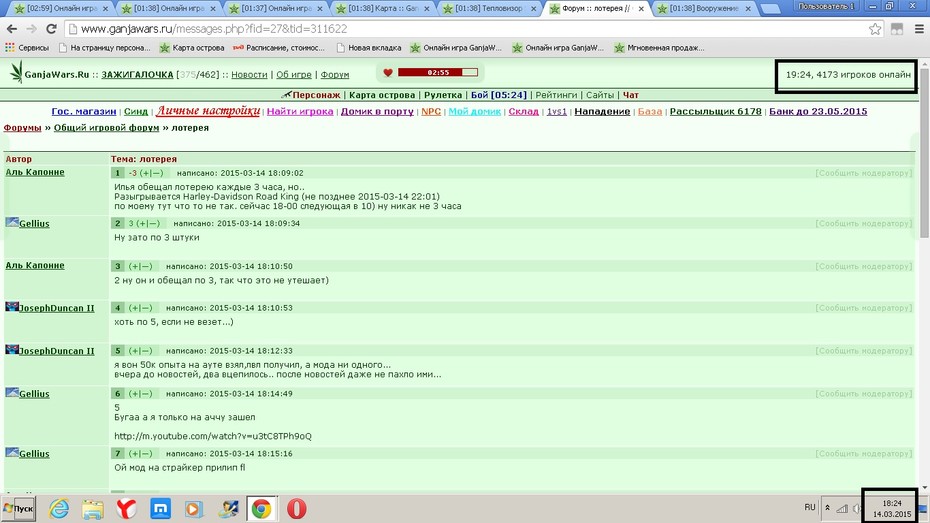Click JosephDuncan II avatar in post 4
Viewport: 930px width, 523px height.
pos(12,307)
